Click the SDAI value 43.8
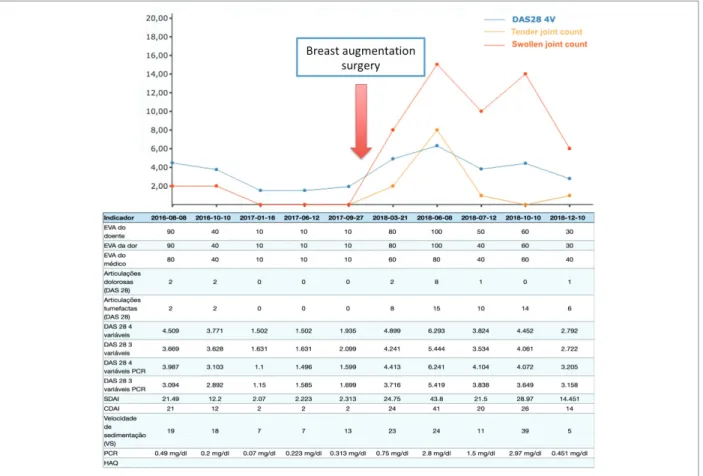703x476 pixels. pyautogui.click(x=437, y=399)
